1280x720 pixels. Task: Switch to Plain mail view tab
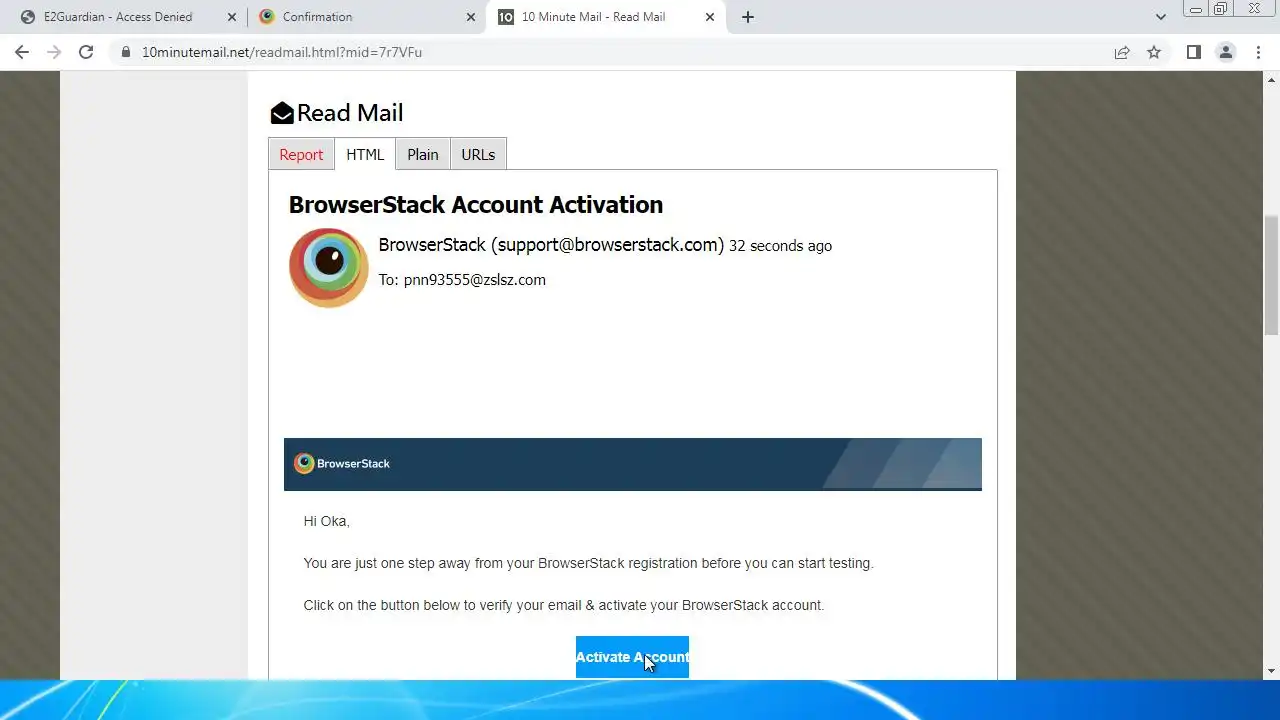[x=423, y=154]
